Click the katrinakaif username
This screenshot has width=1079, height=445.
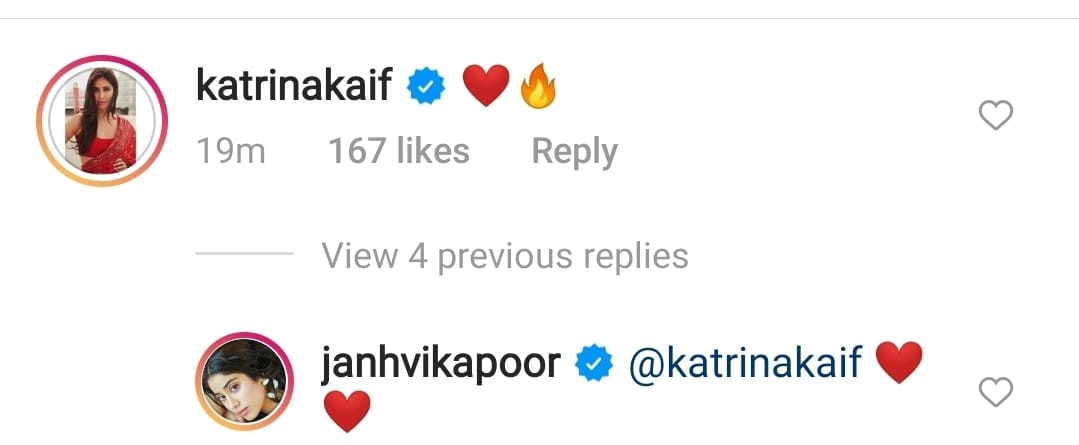coord(295,87)
